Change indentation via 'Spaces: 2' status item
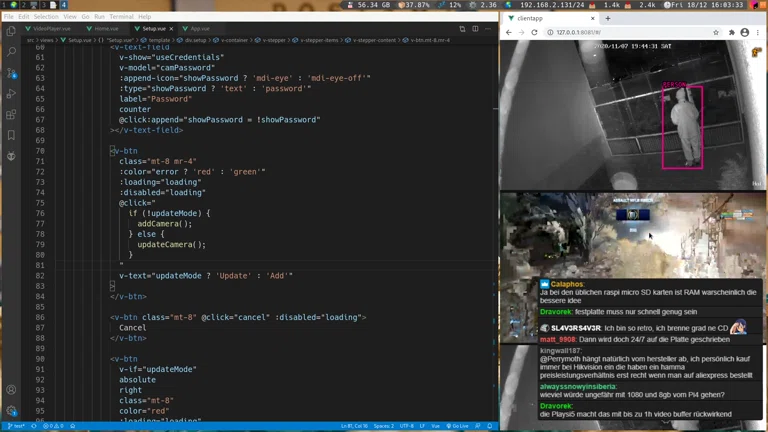This screenshot has width=768, height=432. pos(384,426)
